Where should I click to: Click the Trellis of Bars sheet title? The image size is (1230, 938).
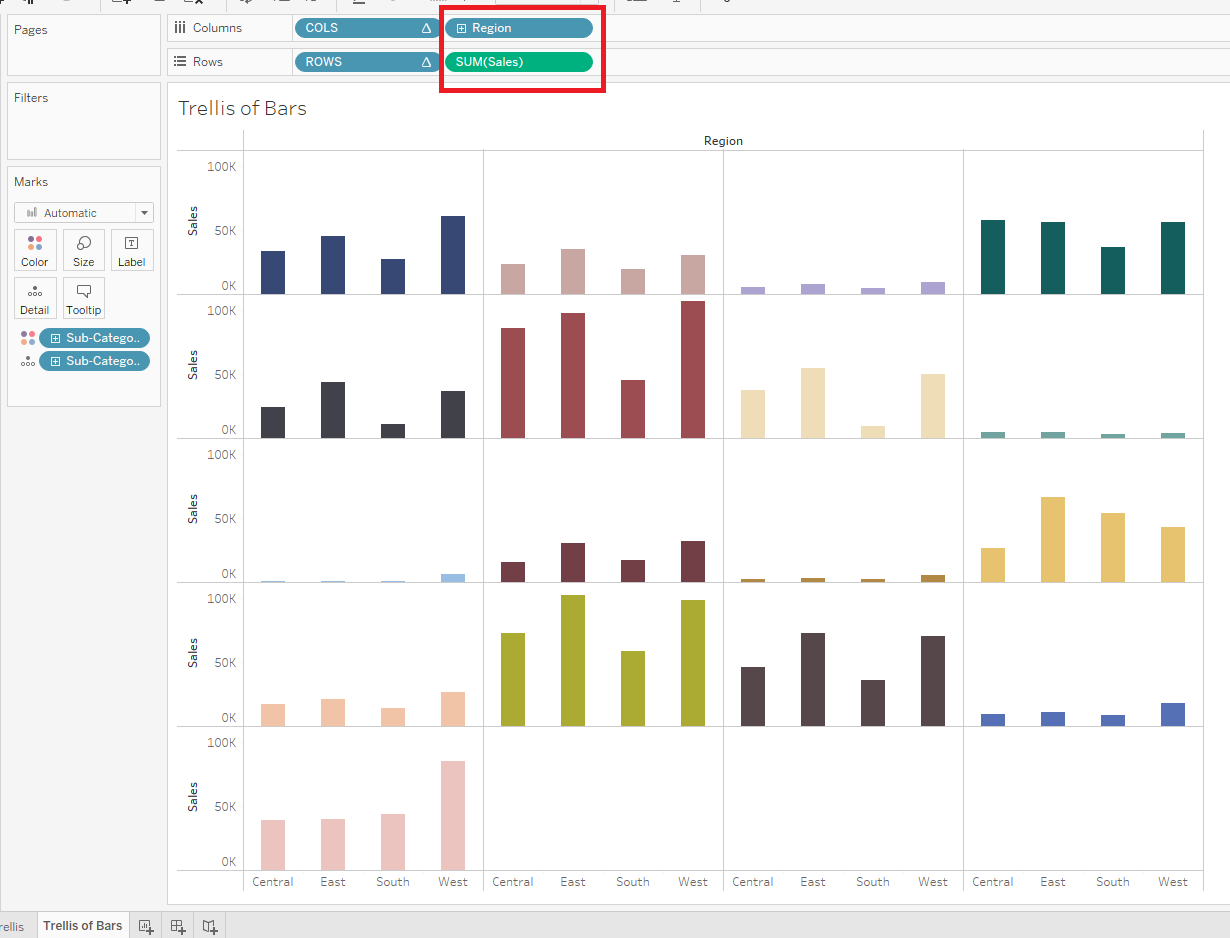(242, 108)
